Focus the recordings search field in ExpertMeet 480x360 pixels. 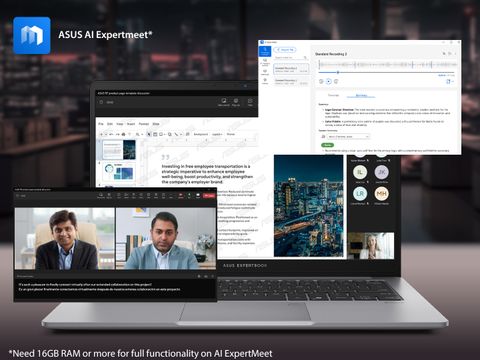coord(291,58)
